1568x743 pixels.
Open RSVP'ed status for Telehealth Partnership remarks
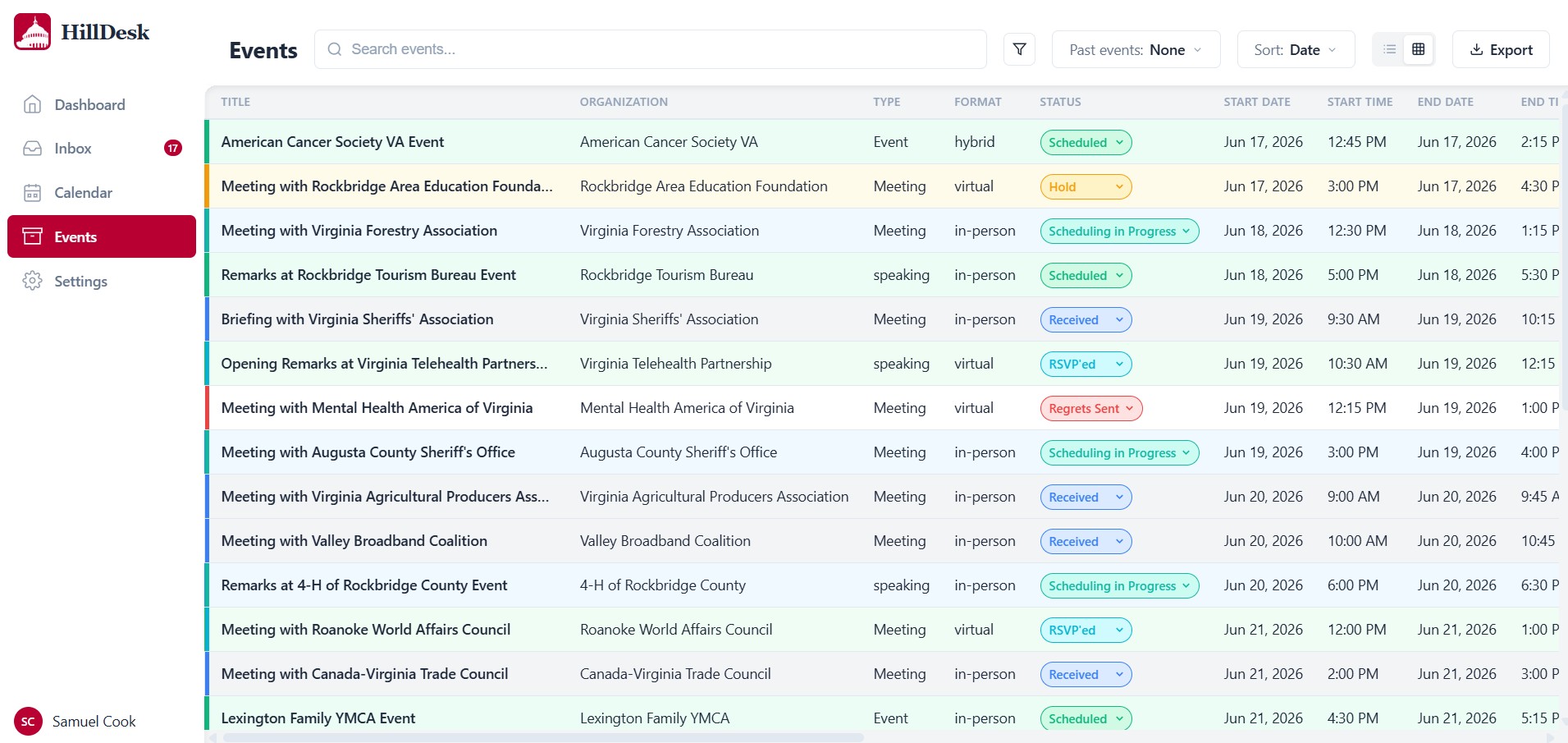click(x=1086, y=364)
